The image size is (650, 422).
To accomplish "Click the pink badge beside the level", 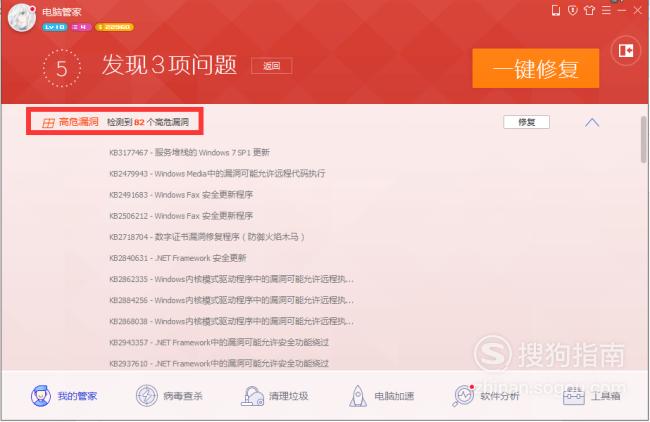I will click(x=81, y=27).
